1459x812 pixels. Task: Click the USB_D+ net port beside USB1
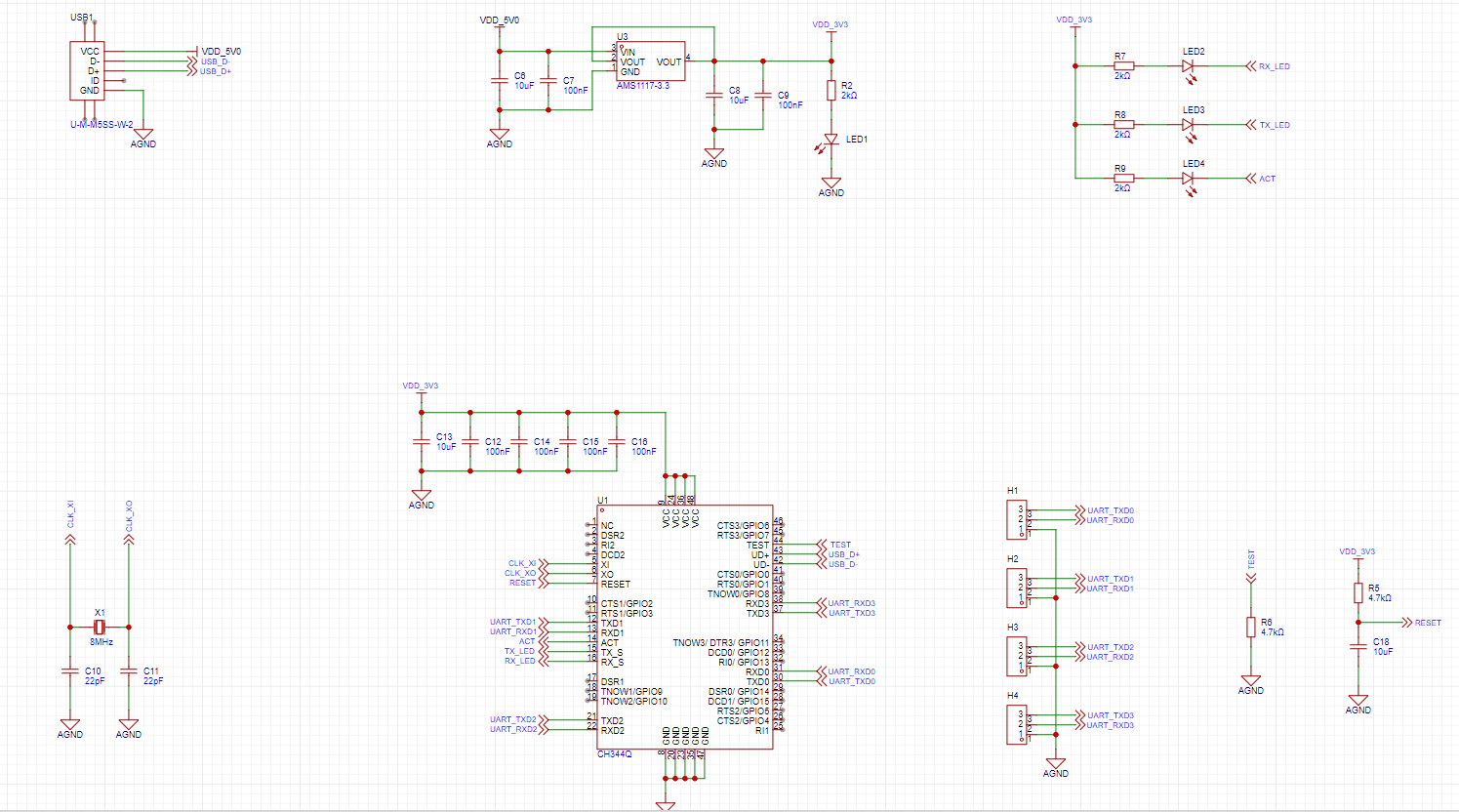point(209,71)
